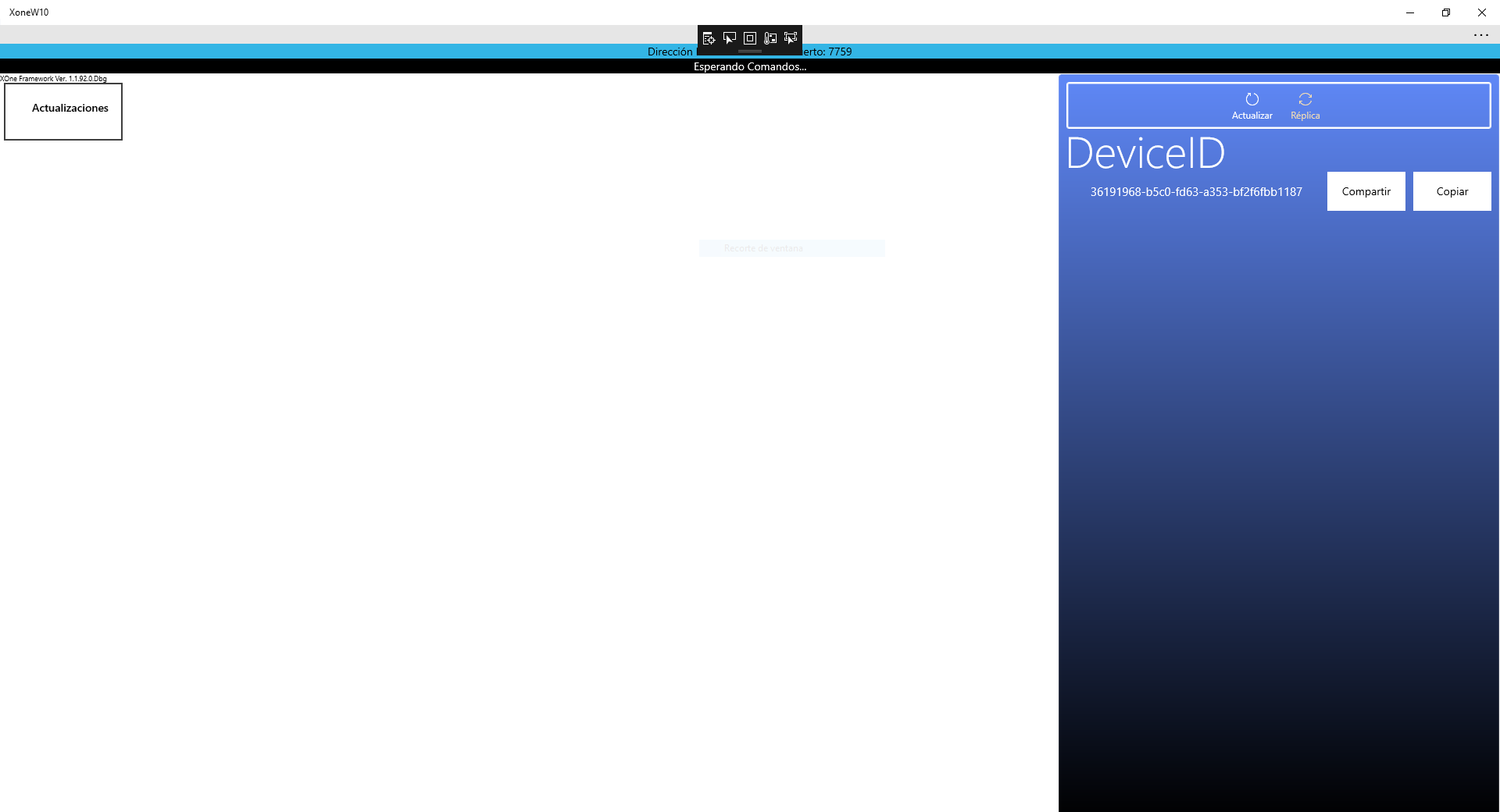
Task: Open Live Visual Tree debug icon
Action: 709,38
